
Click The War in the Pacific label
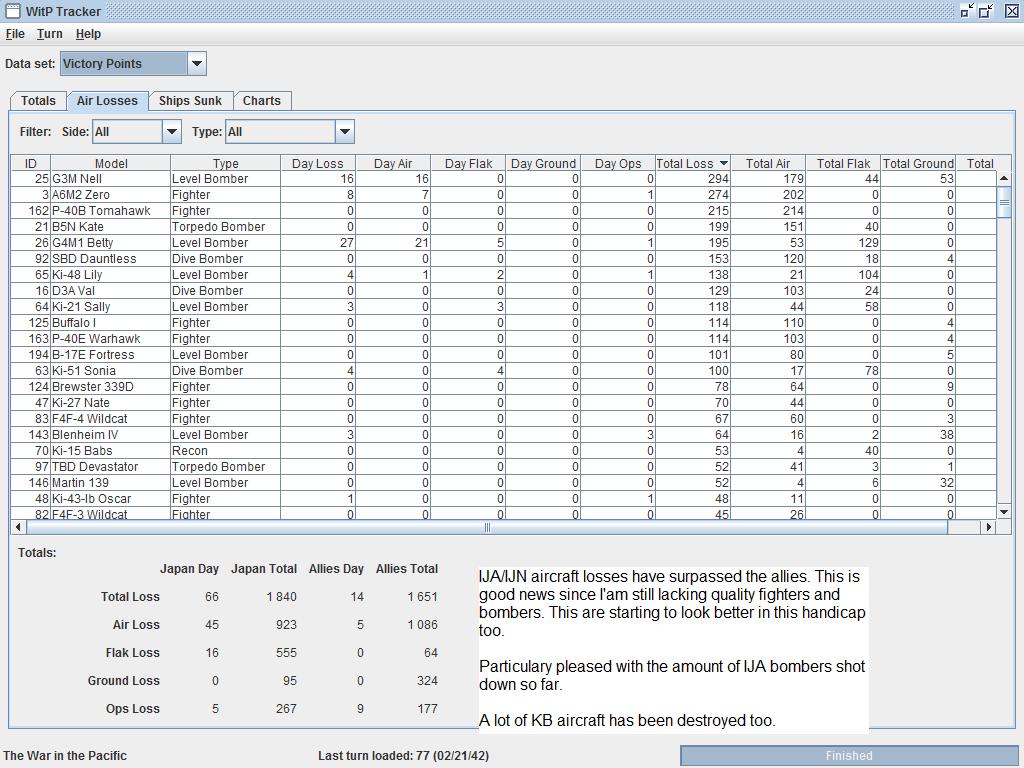pos(65,756)
